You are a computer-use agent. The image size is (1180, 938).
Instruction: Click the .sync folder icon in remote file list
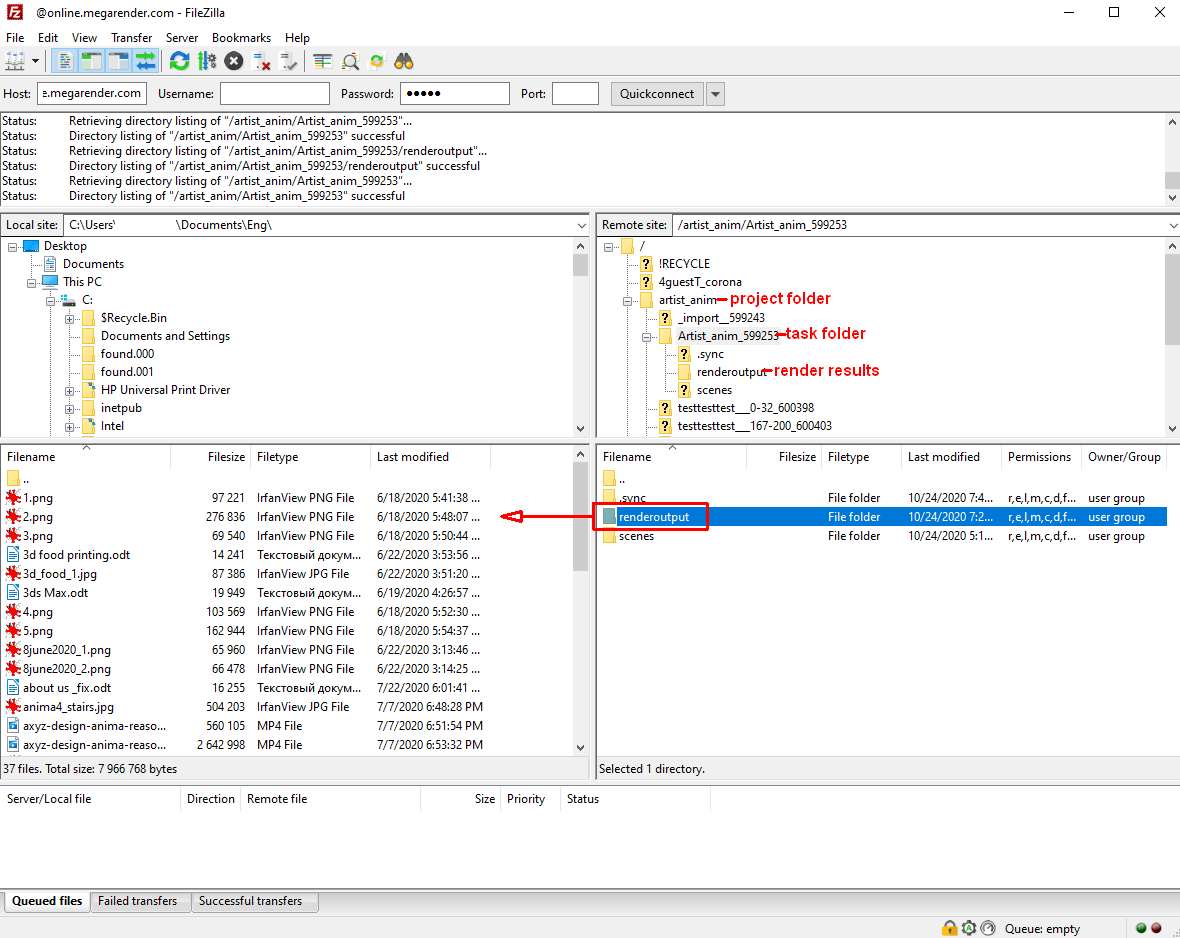pyautogui.click(x=610, y=498)
